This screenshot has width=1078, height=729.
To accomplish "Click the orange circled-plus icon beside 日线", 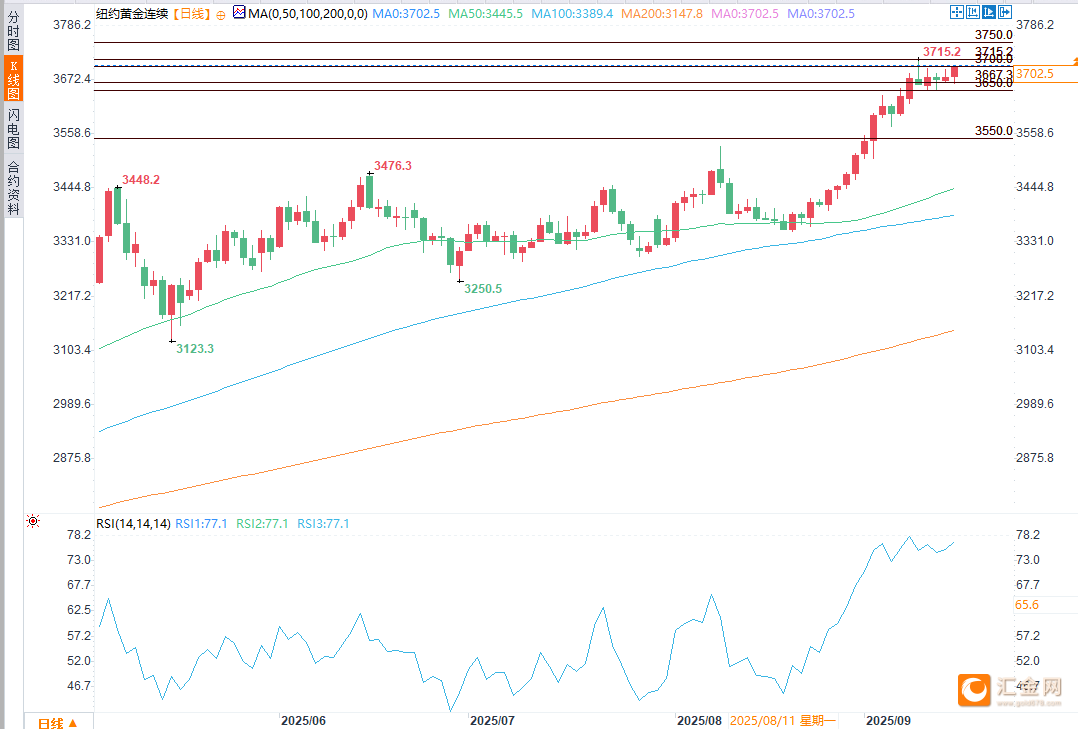I will coord(220,15).
